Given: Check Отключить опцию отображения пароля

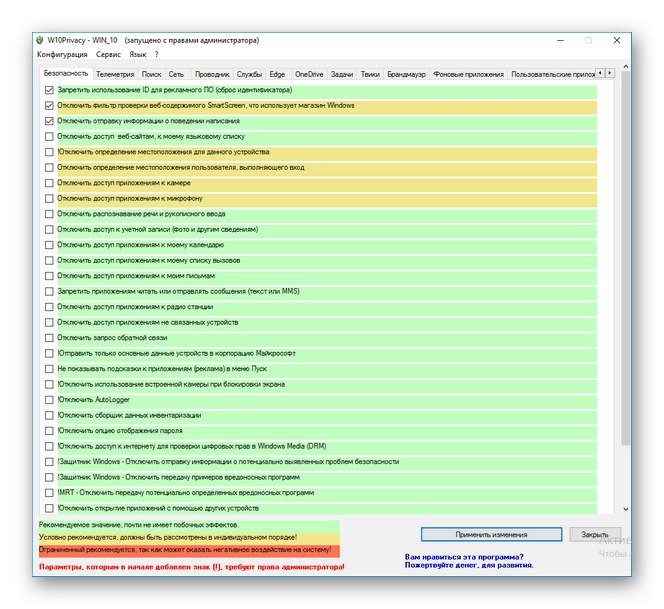Looking at the screenshot, I should click(49, 431).
